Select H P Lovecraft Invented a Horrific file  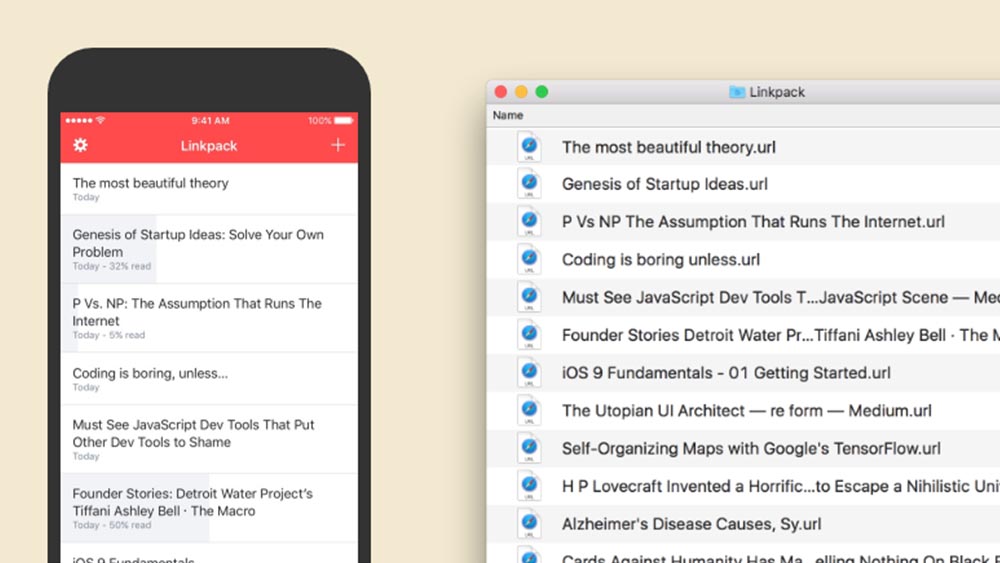(780, 487)
